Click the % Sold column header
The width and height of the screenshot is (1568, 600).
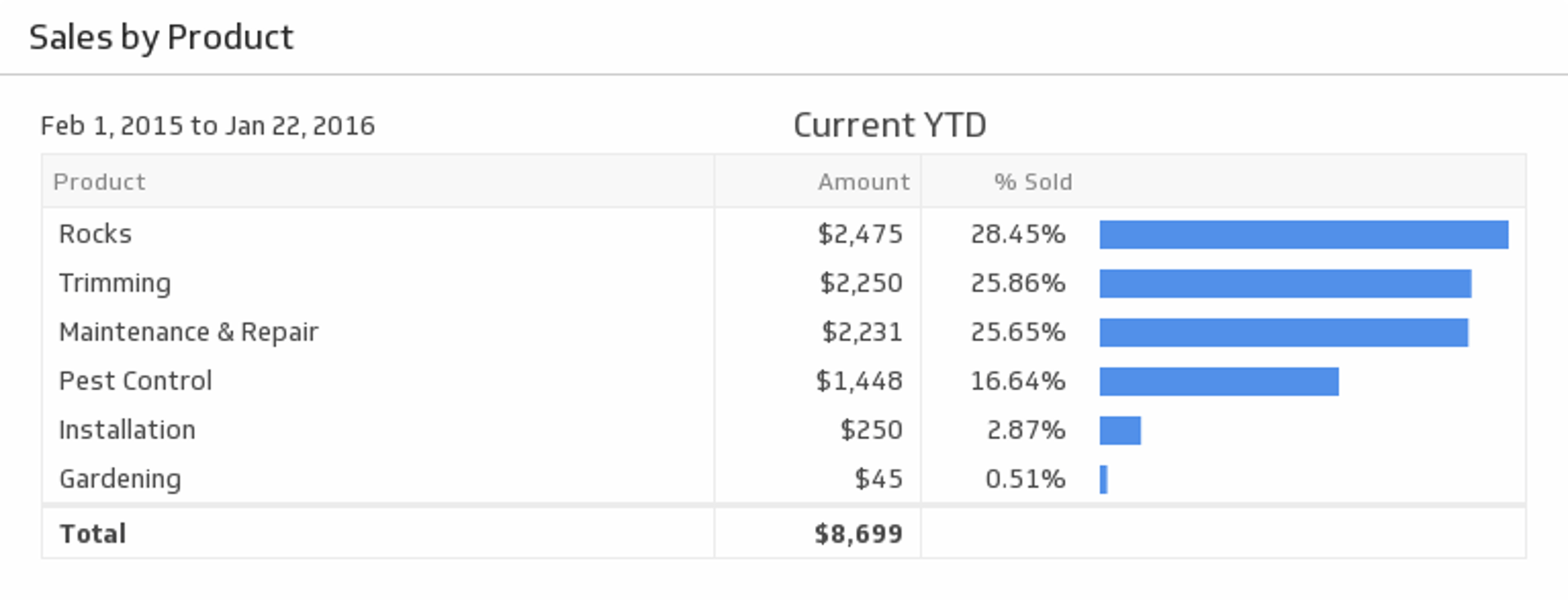[x=1032, y=181]
